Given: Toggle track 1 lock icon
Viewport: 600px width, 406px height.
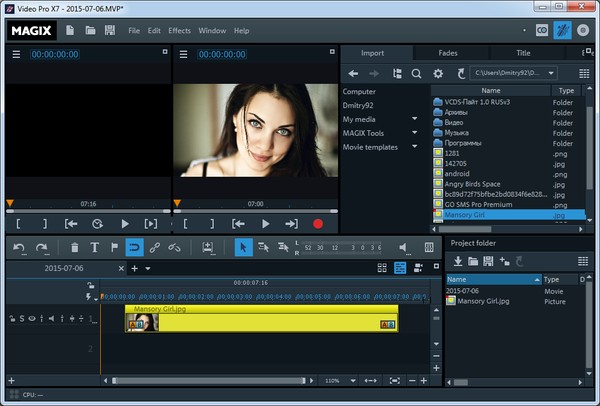Looking at the screenshot, I should pyautogui.click(x=12, y=318).
